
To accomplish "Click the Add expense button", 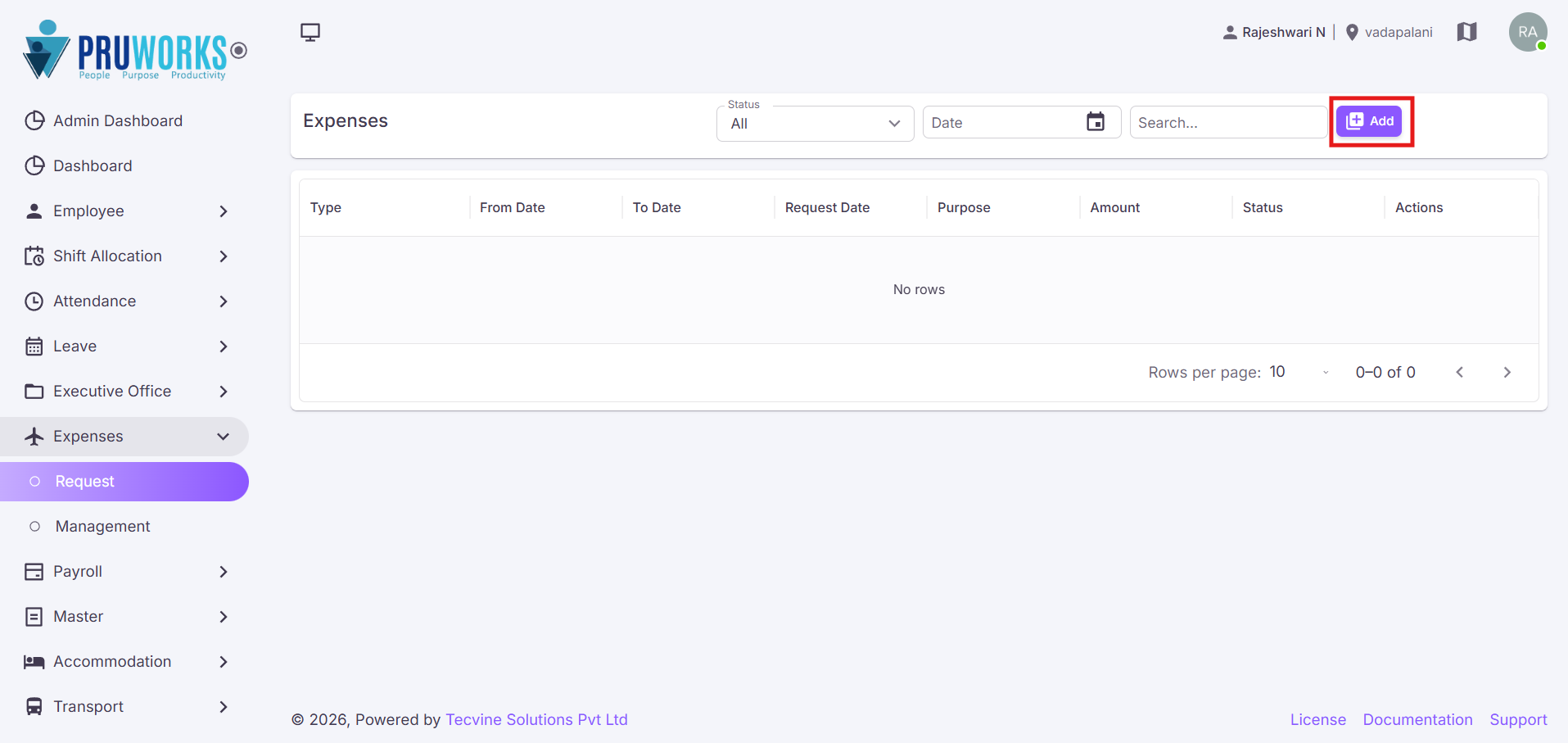I will coord(1369,121).
